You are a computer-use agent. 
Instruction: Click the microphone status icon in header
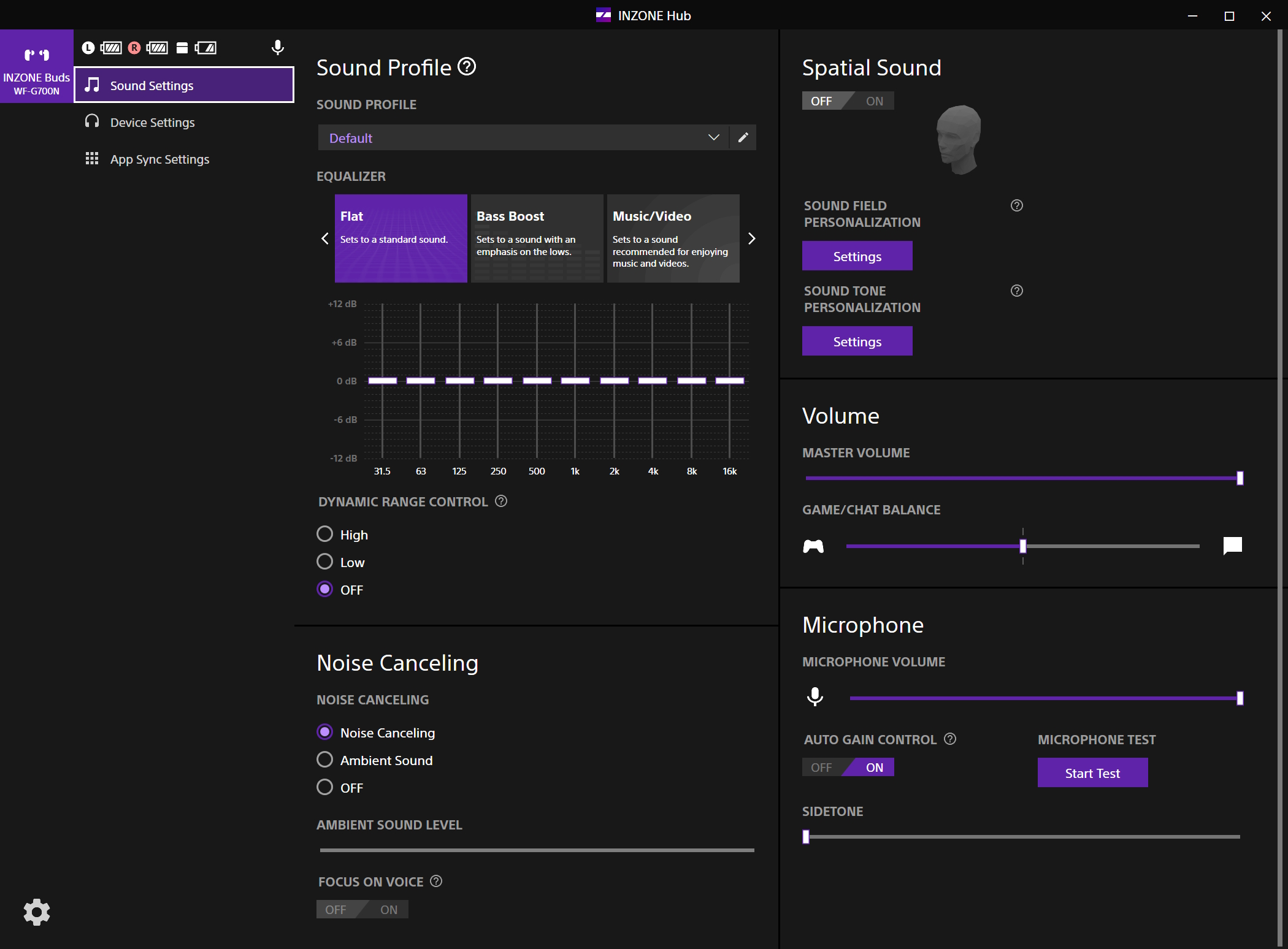tap(277, 47)
